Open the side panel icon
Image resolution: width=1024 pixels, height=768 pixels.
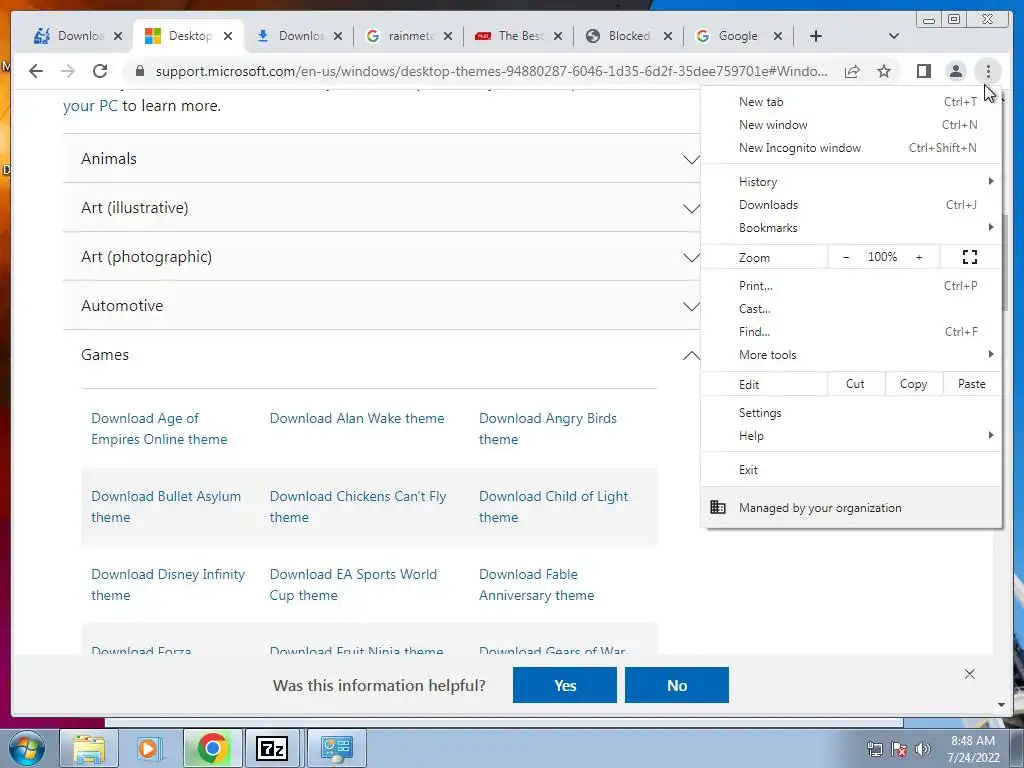pos(923,71)
